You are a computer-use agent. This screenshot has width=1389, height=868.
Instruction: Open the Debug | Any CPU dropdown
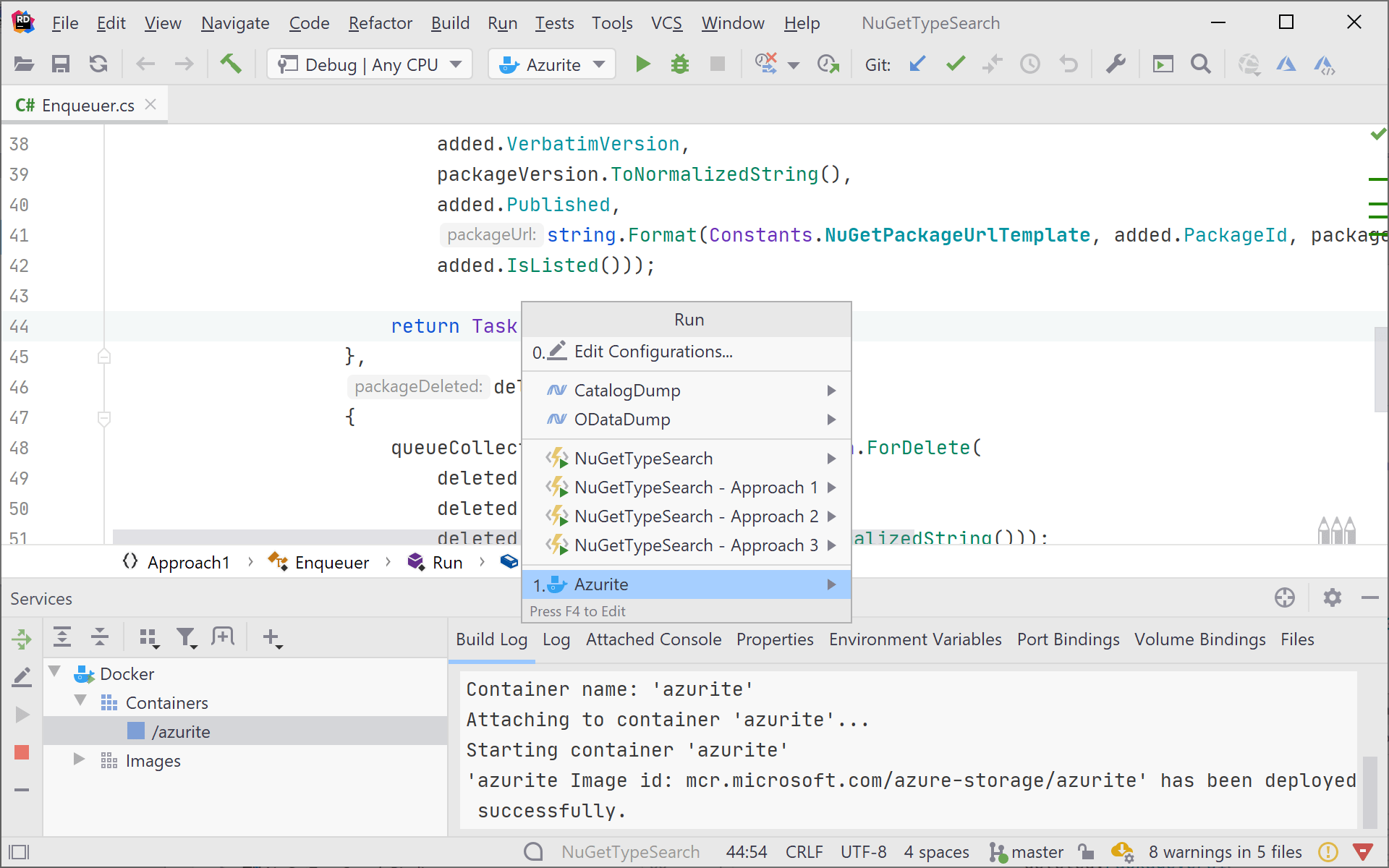[x=370, y=64]
